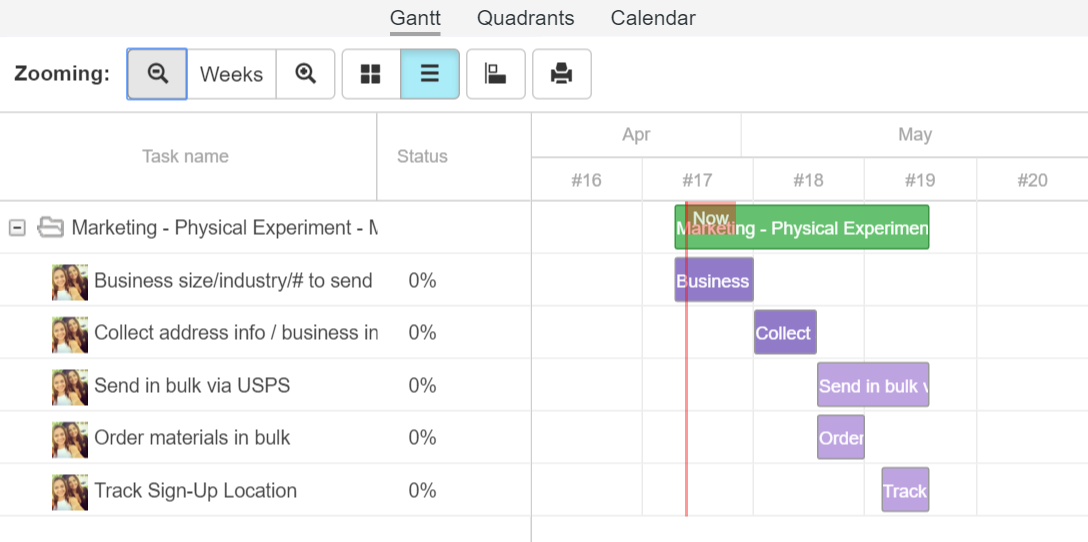This screenshot has height=542, width=1088.
Task: Collapse the Marketing - Physical Experiment group
Action: [17, 228]
